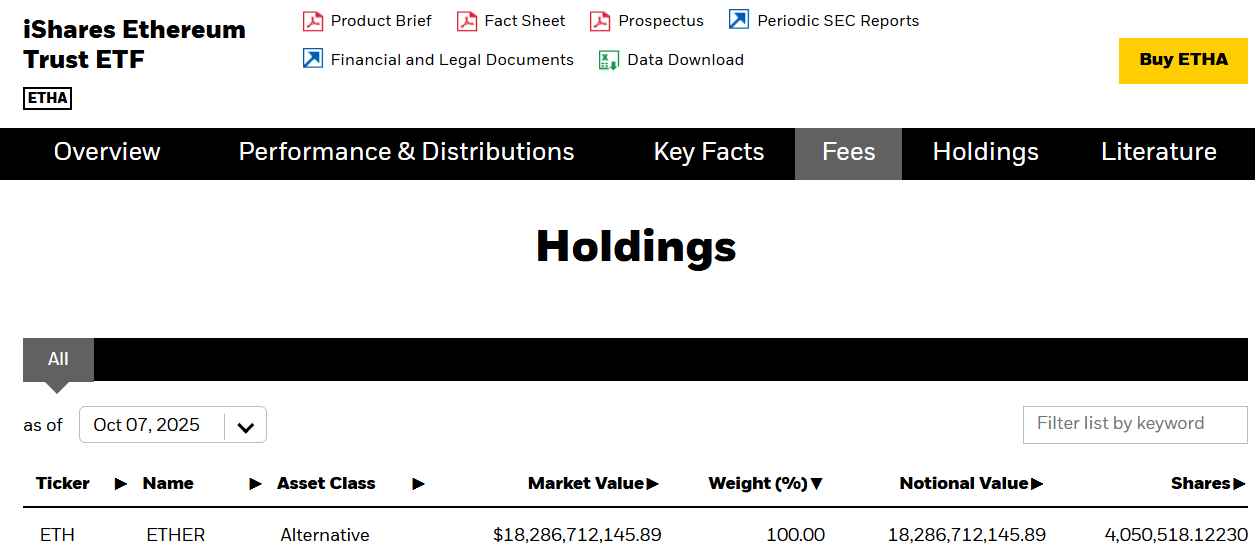Open the Prospectus link
The width and height of the screenshot is (1255, 554).
tap(660, 21)
